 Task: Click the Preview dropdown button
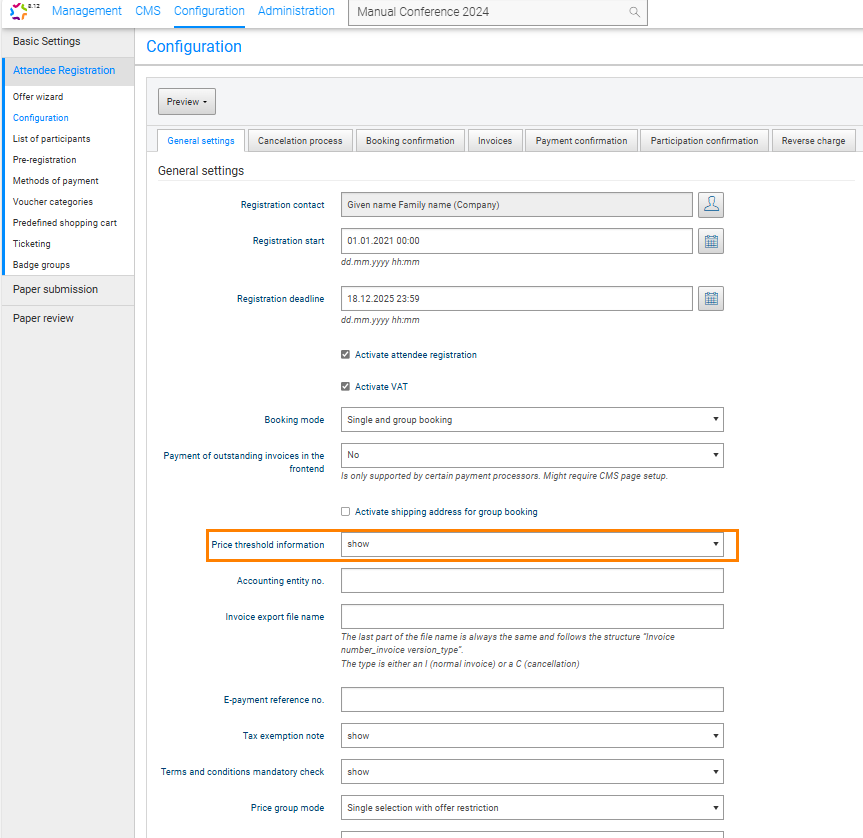[x=187, y=102]
